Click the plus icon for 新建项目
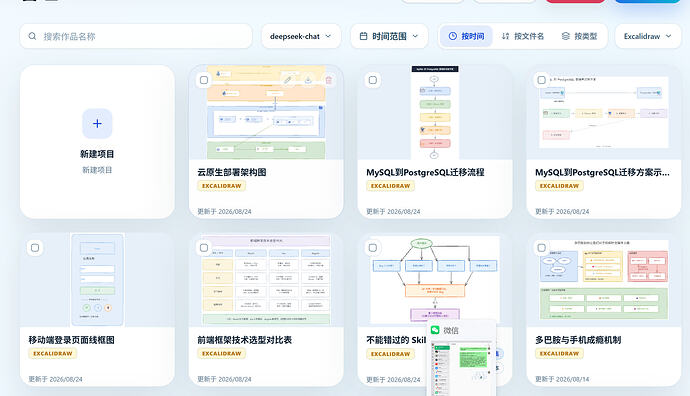Screen dimensions: 690x396 [x=97, y=124]
